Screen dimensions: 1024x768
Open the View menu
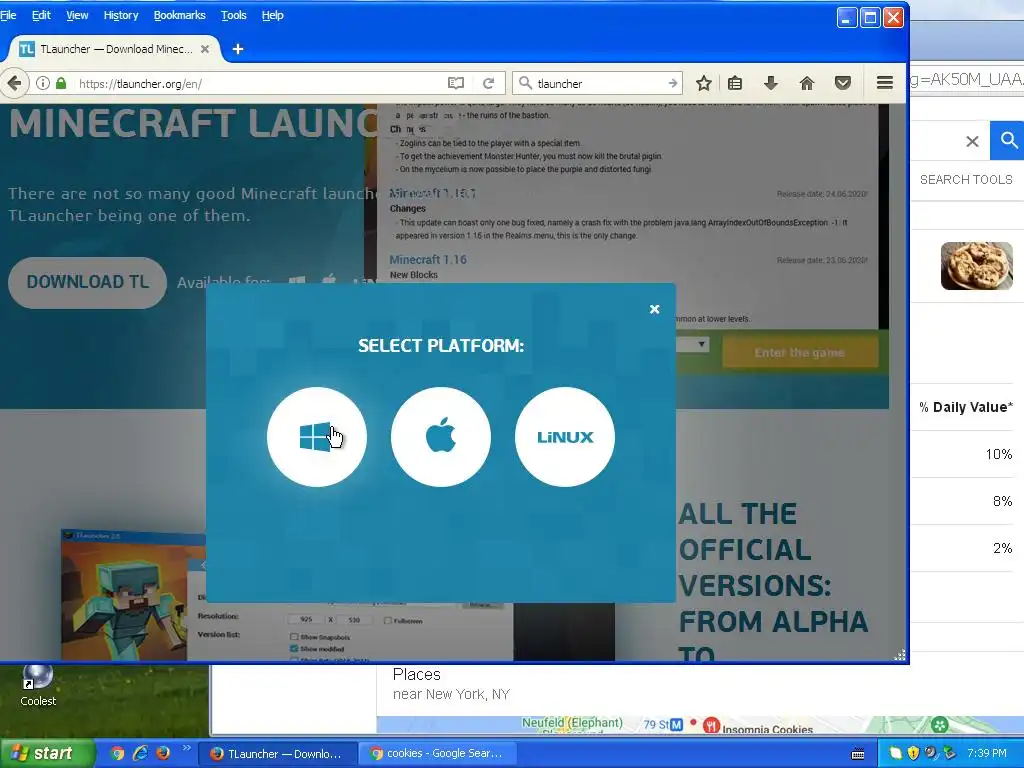tap(77, 15)
